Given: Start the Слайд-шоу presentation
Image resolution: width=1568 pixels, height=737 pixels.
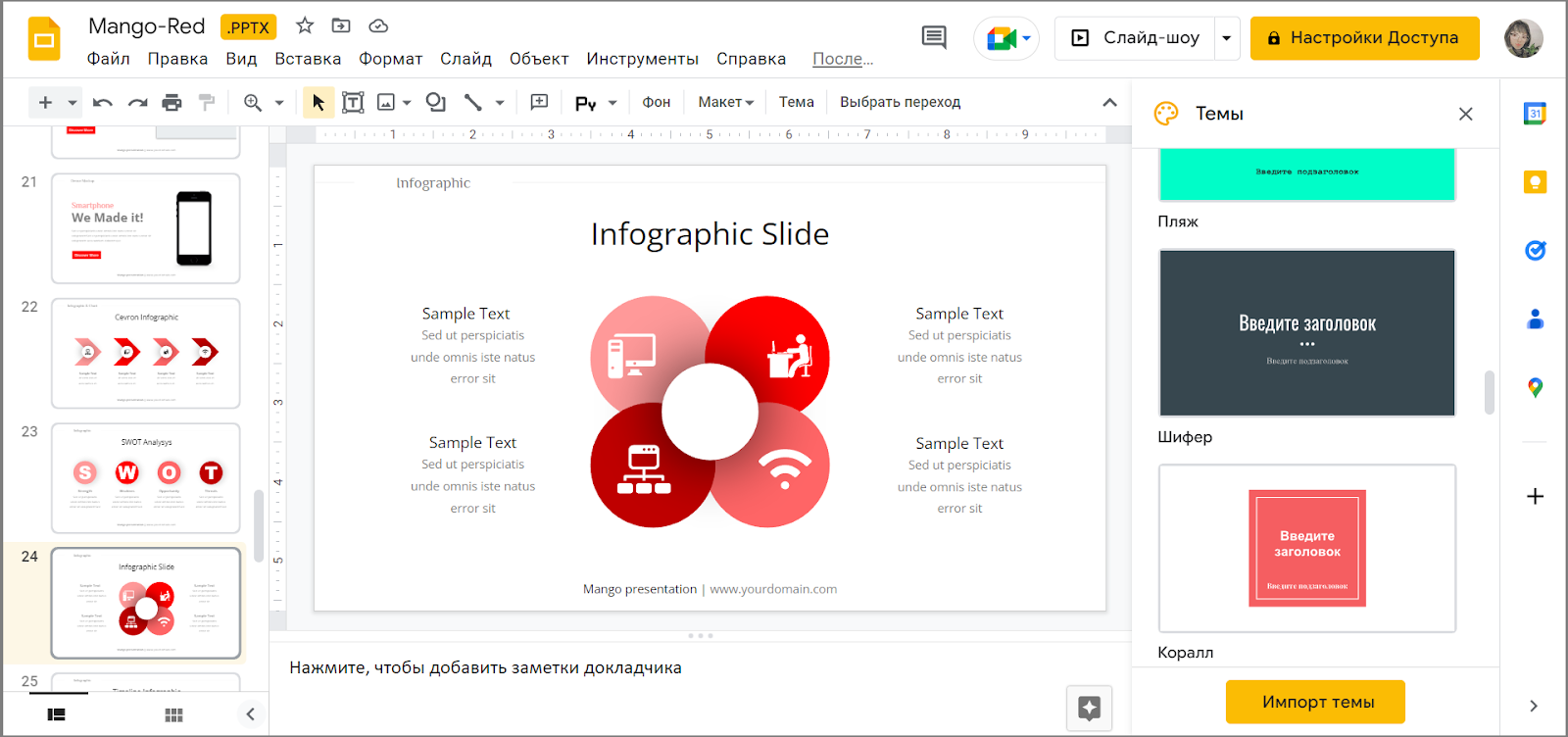Looking at the screenshot, I should 1135,38.
